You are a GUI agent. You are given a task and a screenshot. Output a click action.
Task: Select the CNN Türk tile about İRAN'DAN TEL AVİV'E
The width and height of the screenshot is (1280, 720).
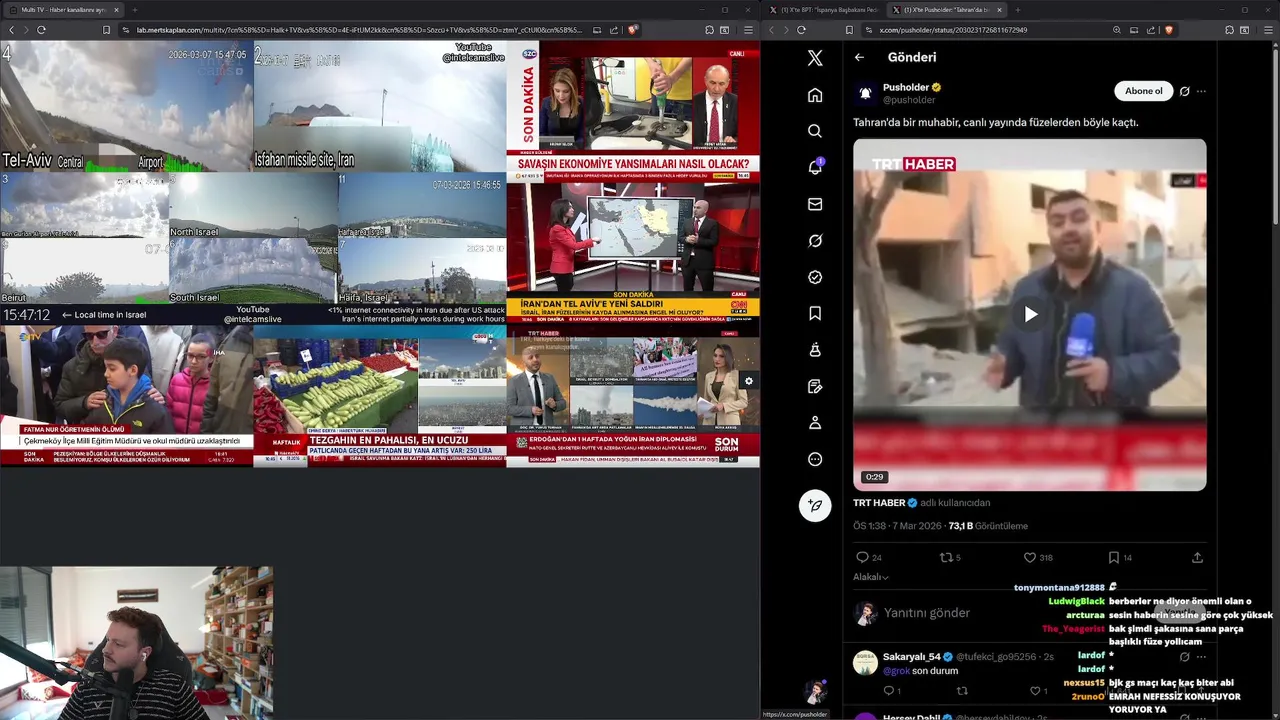point(633,253)
